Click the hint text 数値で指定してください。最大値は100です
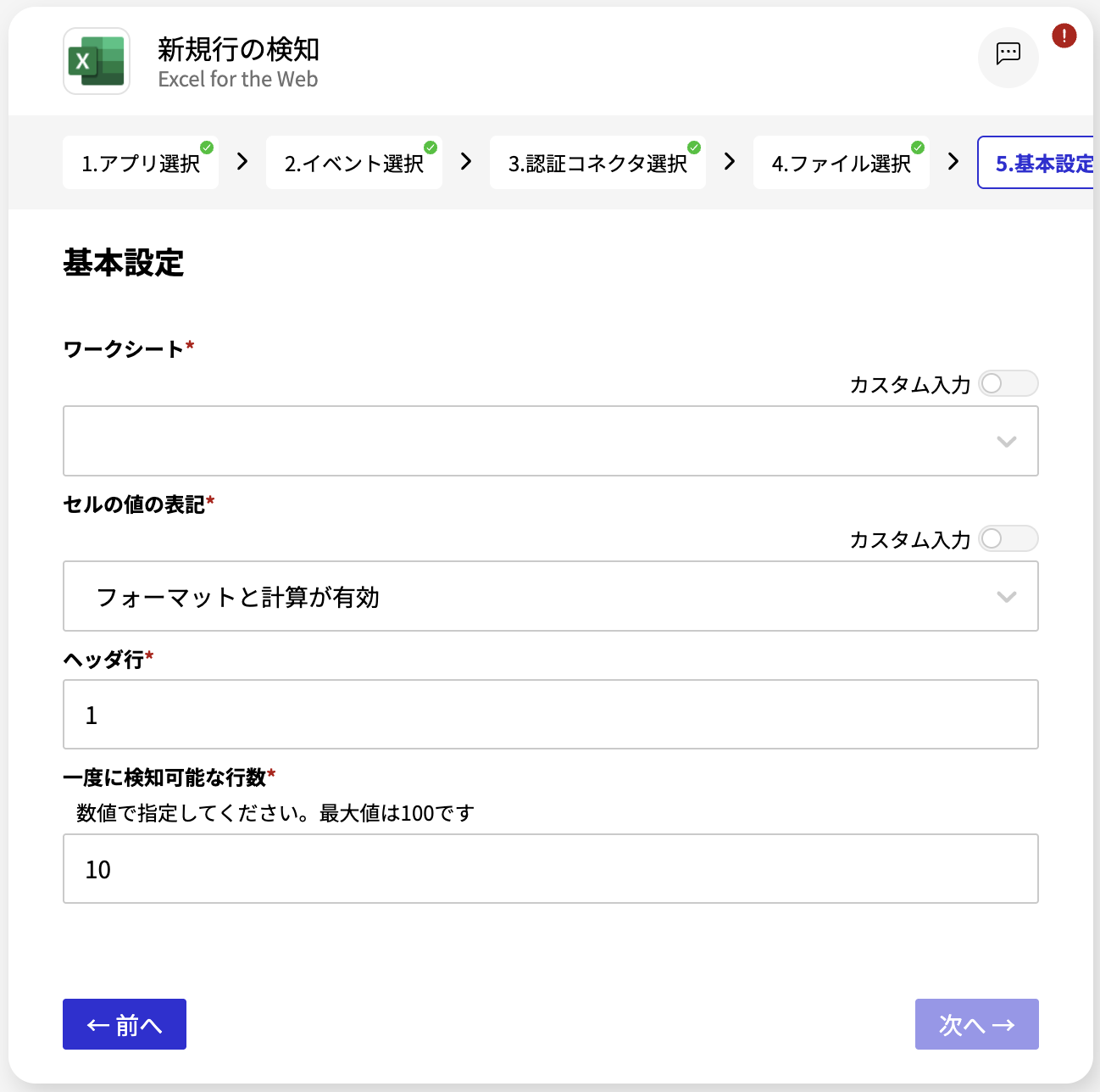 click(275, 813)
